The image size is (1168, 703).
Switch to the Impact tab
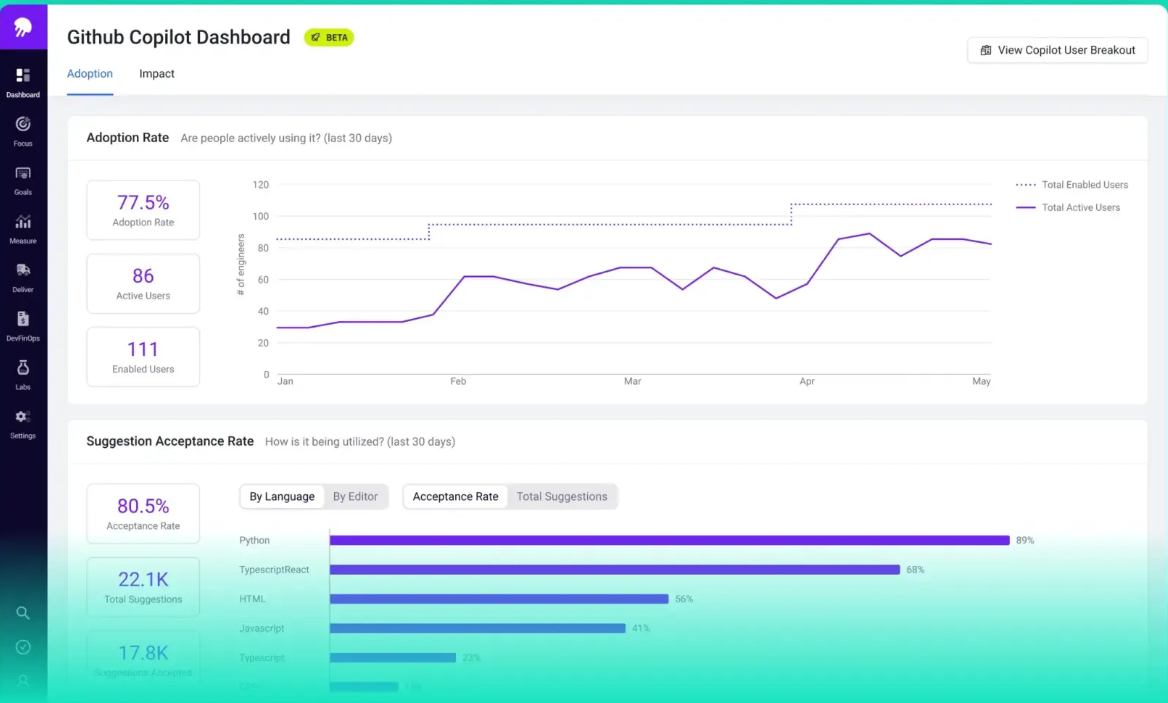[156, 73]
